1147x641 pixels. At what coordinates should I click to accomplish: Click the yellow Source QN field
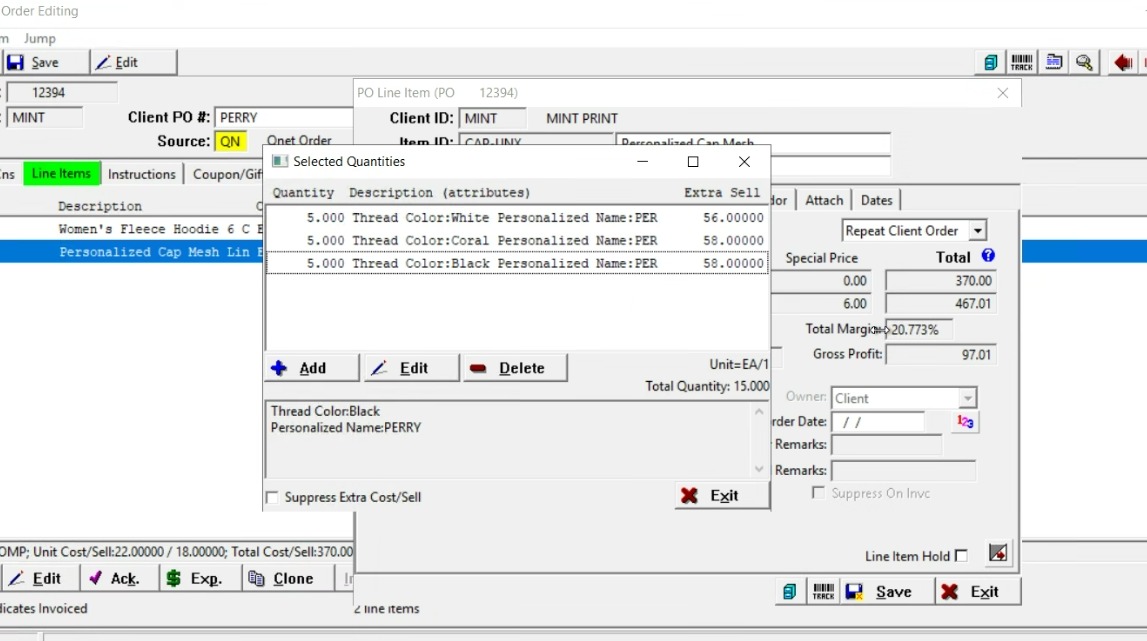click(230, 141)
